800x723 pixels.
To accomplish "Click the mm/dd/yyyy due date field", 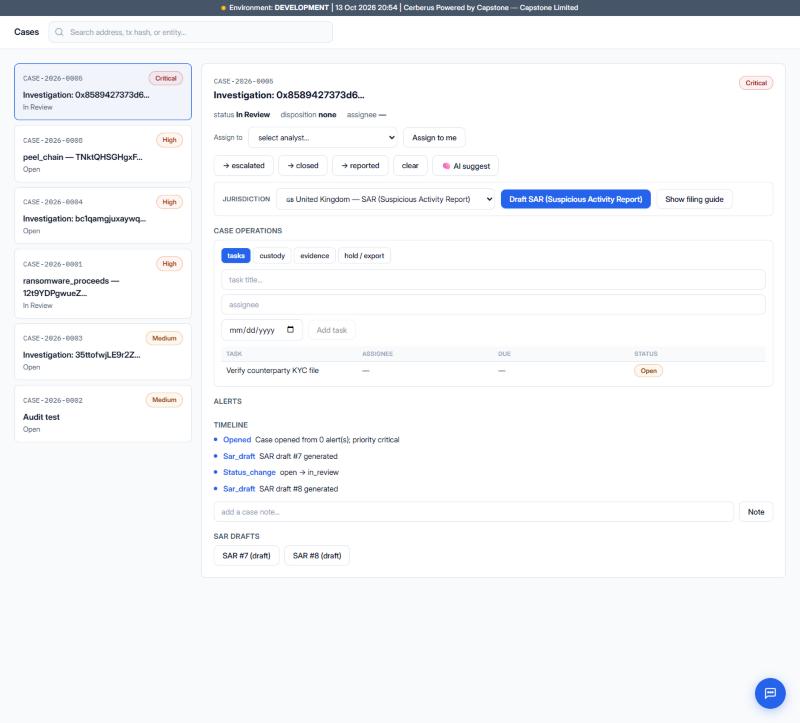I will click(x=262, y=330).
